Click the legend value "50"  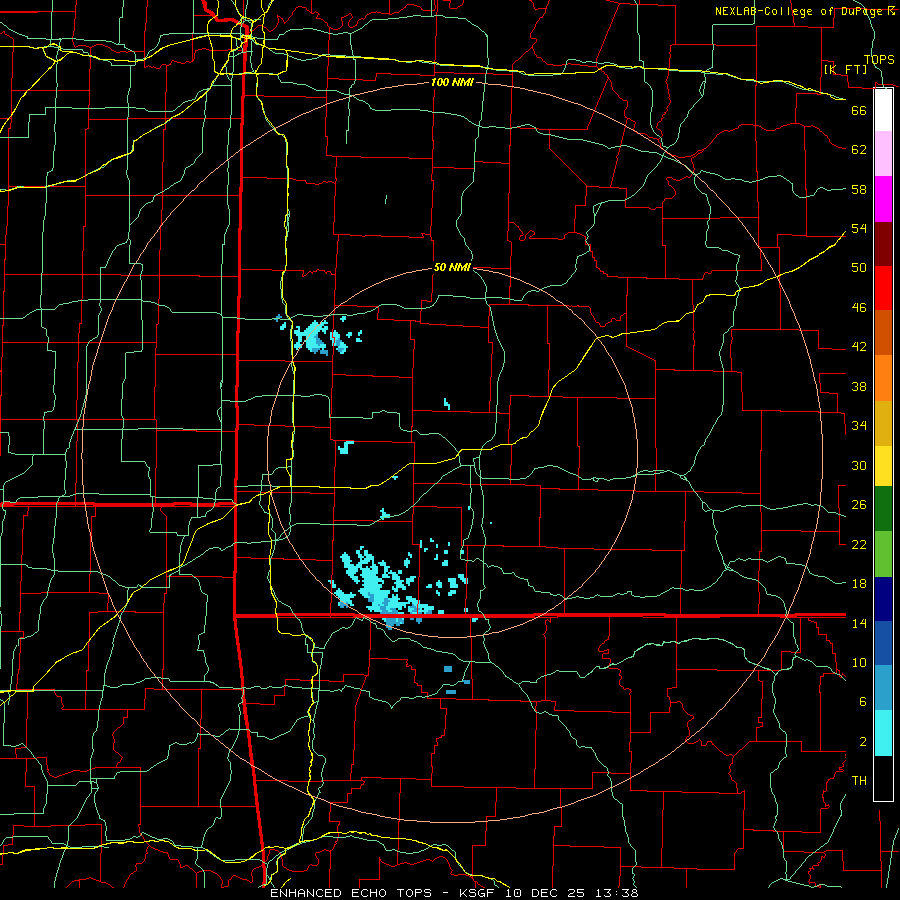click(859, 268)
